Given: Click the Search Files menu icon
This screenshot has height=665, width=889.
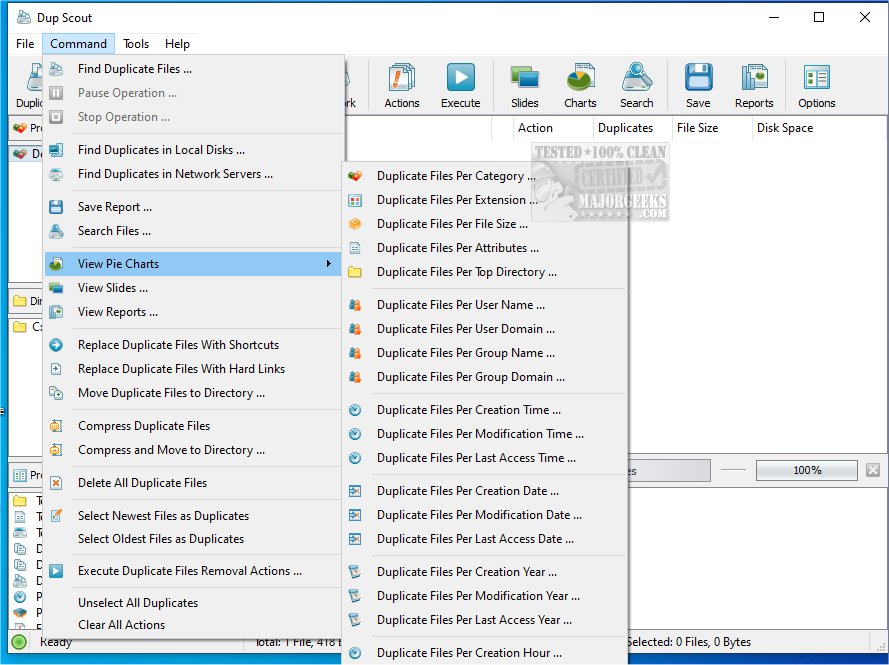Looking at the screenshot, I should (56, 231).
